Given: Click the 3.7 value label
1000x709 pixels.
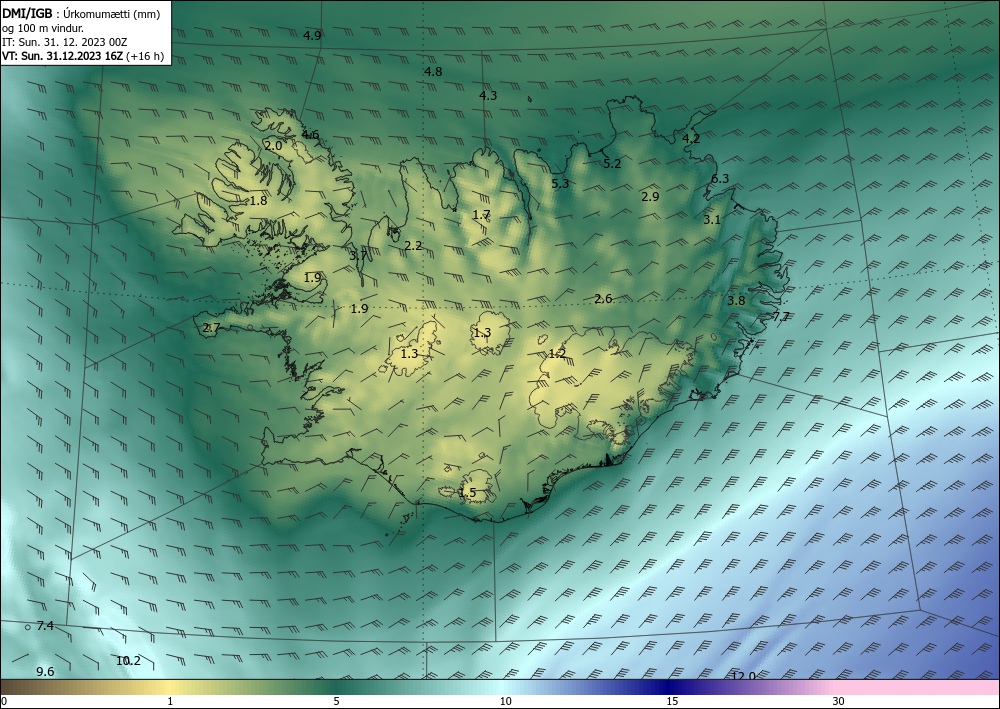Looking at the screenshot, I should click(x=358, y=255).
